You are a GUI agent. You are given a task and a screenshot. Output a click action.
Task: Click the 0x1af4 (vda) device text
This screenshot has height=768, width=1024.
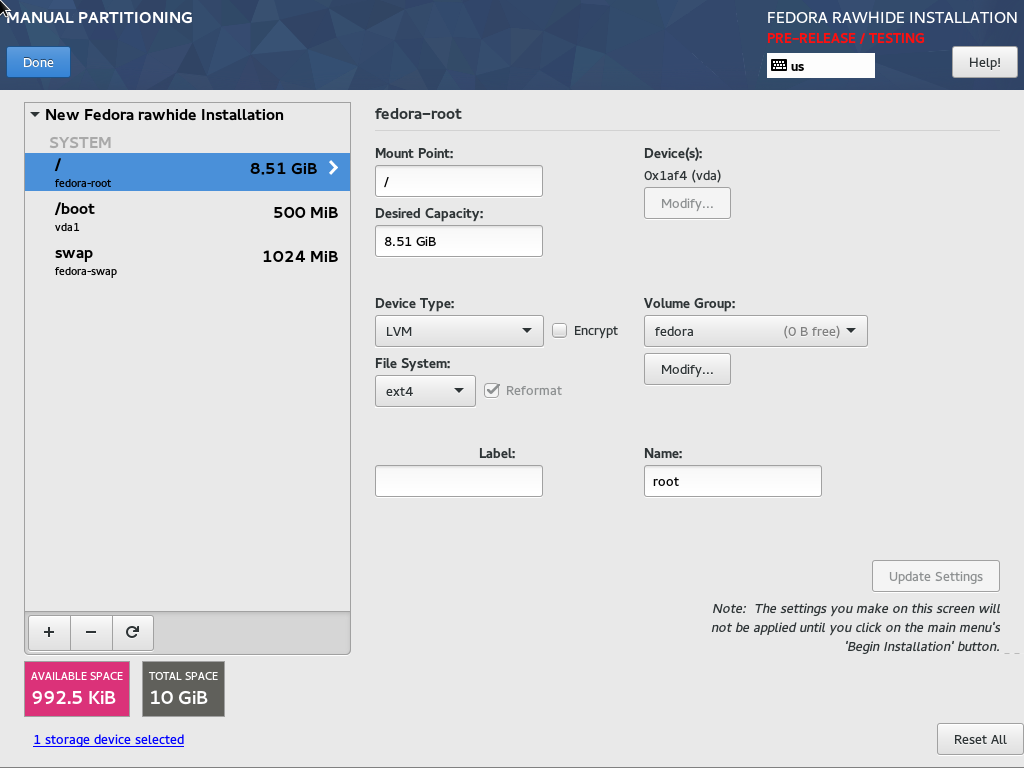(x=682, y=176)
